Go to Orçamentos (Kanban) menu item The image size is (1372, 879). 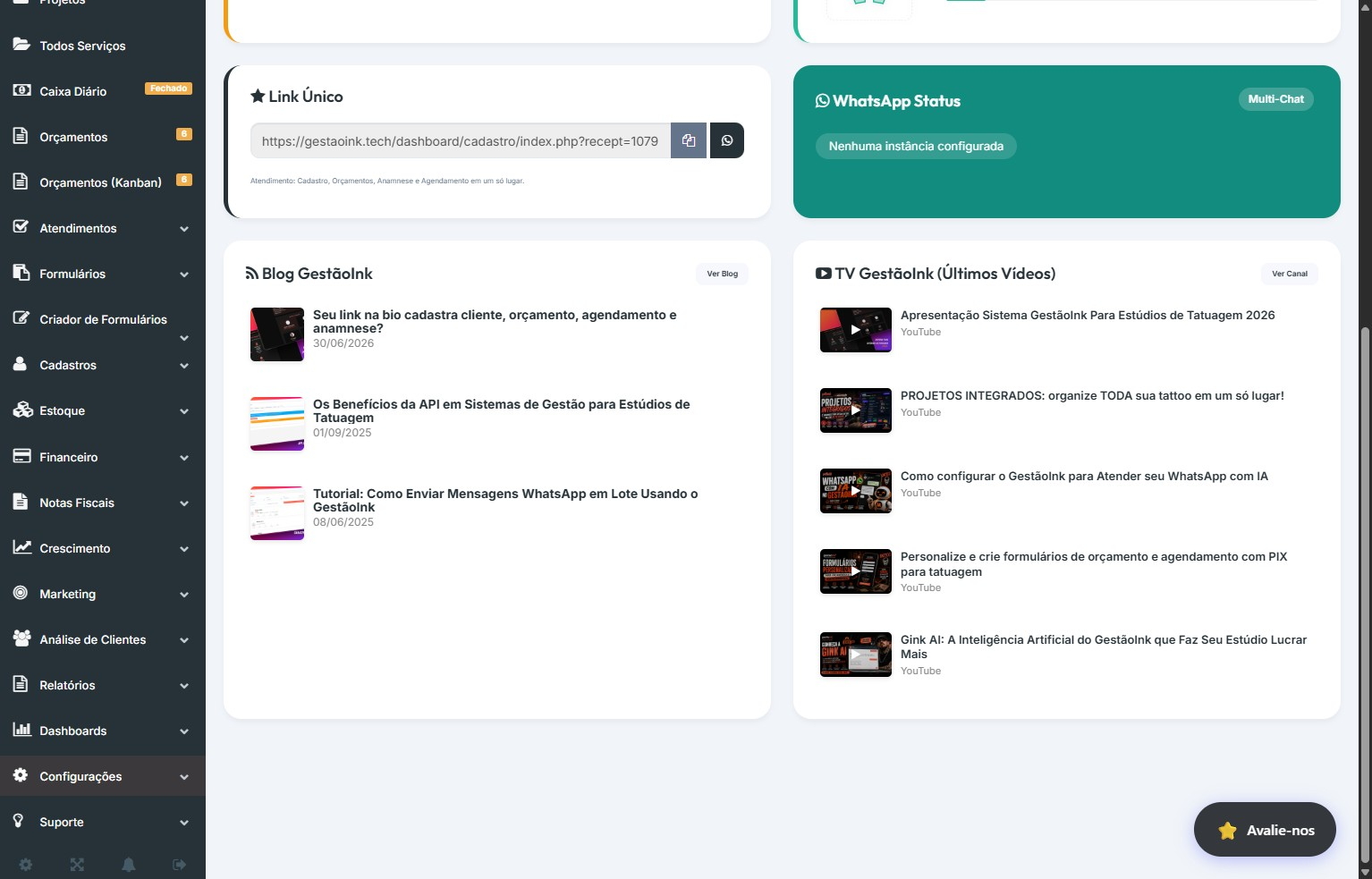103,182
